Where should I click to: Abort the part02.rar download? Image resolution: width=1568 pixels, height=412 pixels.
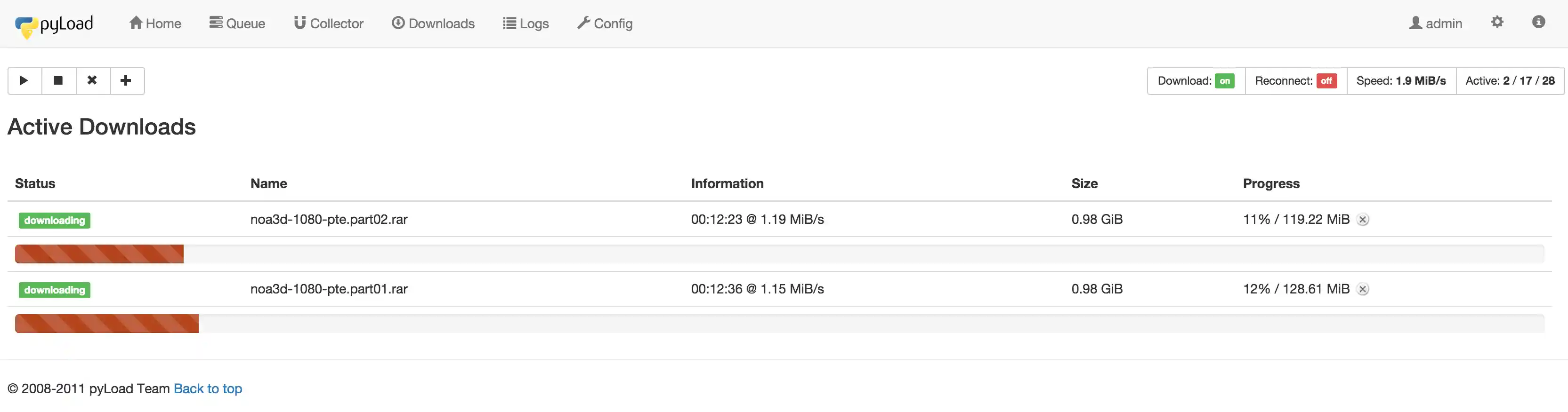[x=1363, y=220]
